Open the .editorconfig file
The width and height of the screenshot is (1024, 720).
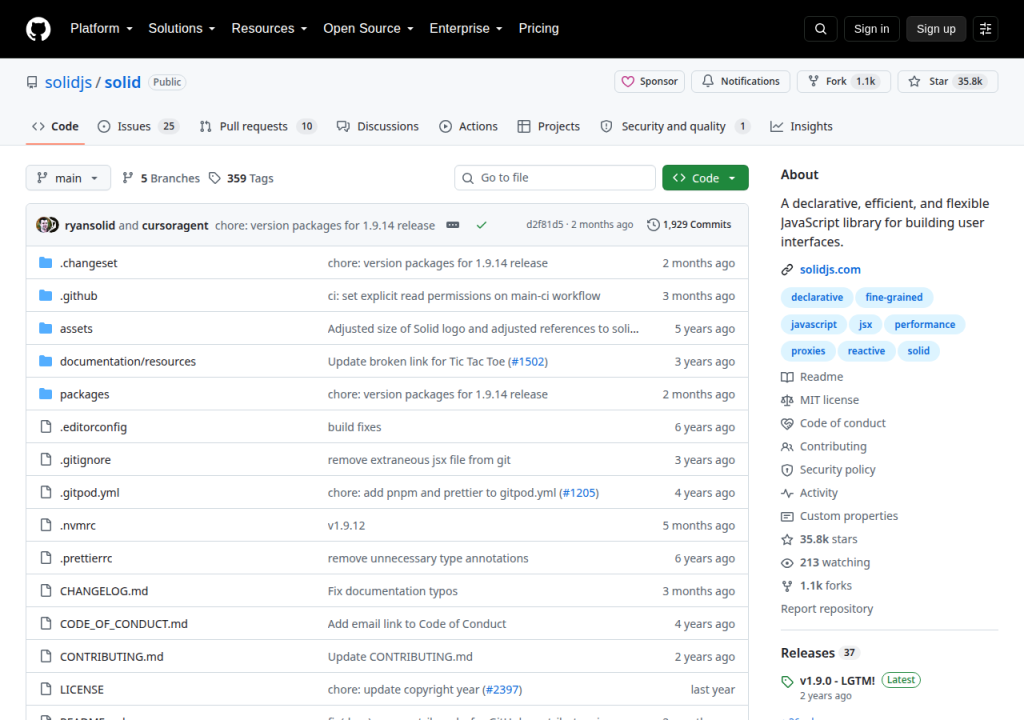(93, 427)
